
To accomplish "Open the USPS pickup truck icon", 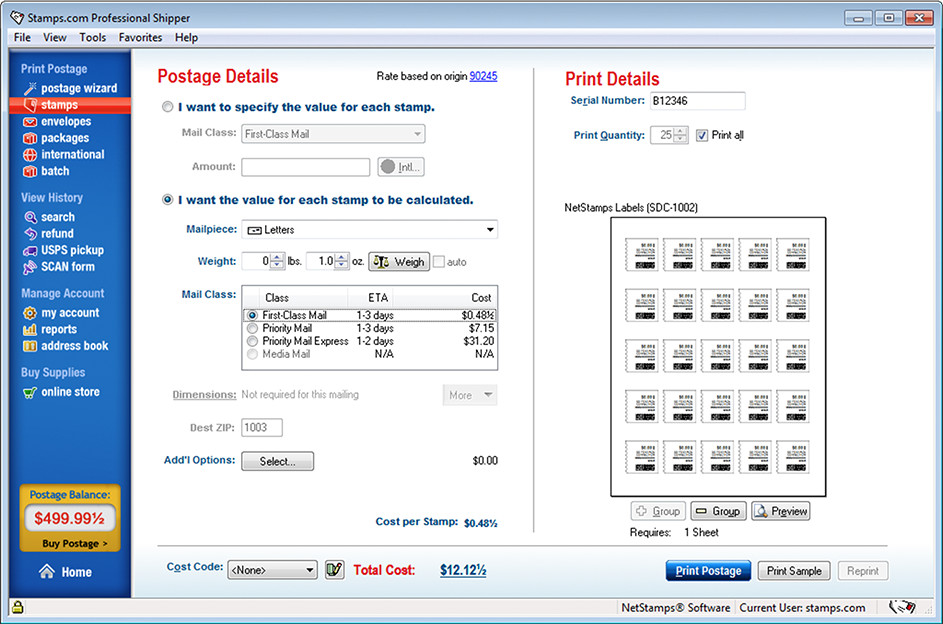I will click(30, 250).
